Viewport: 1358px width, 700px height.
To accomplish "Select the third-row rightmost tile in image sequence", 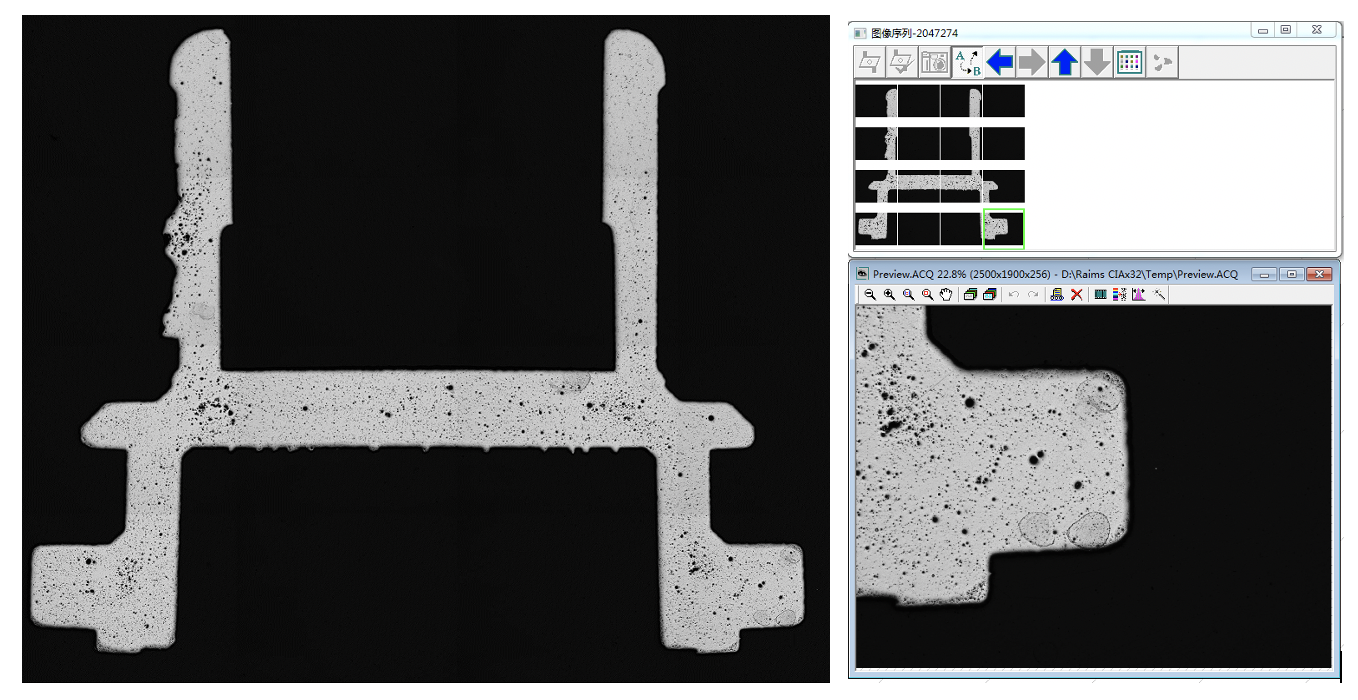I will (x=1004, y=186).
